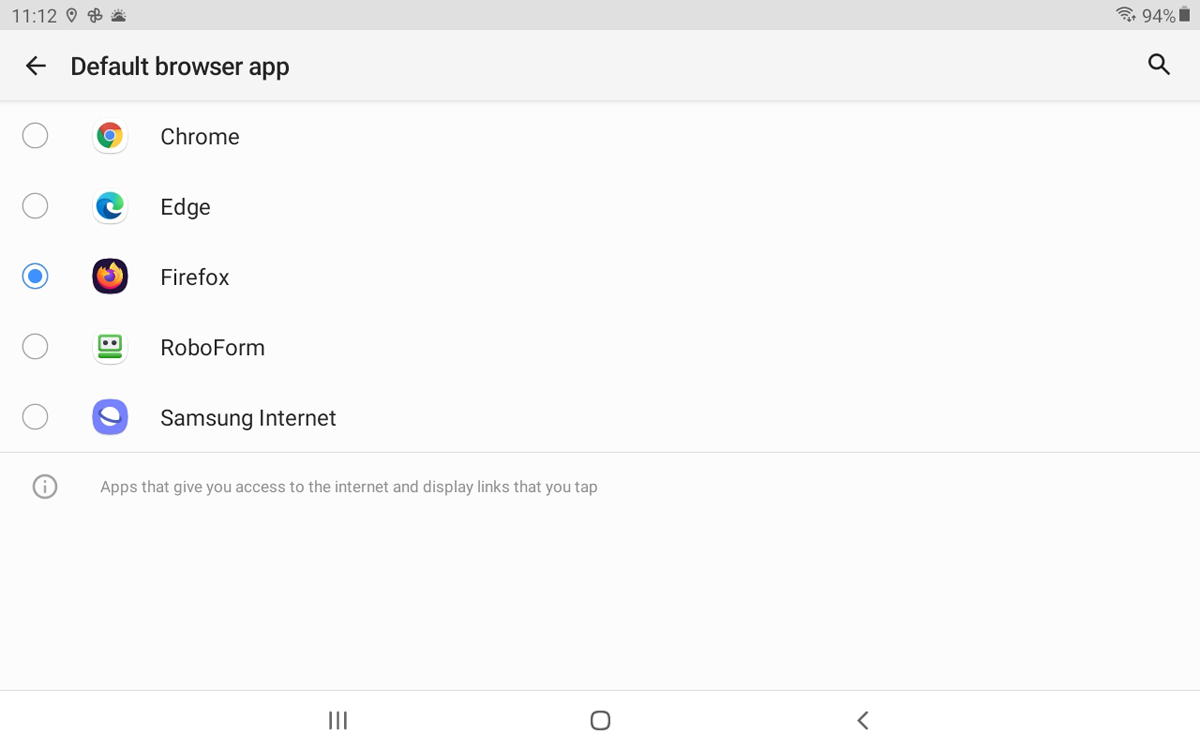This screenshot has height=750, width=1200.
Task: Tap the info circle icon
Action: pyautogui.click(x=45, y=487)
